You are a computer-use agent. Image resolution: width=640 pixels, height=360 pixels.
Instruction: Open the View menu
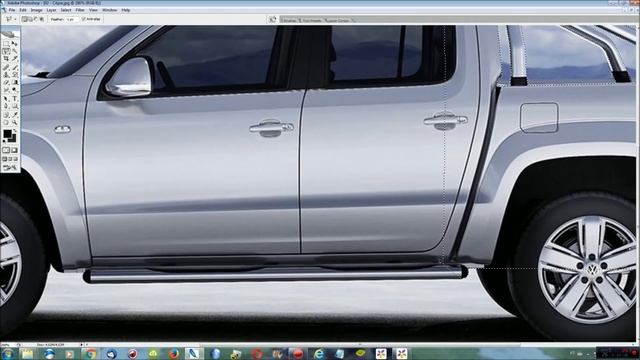point(93,10)
